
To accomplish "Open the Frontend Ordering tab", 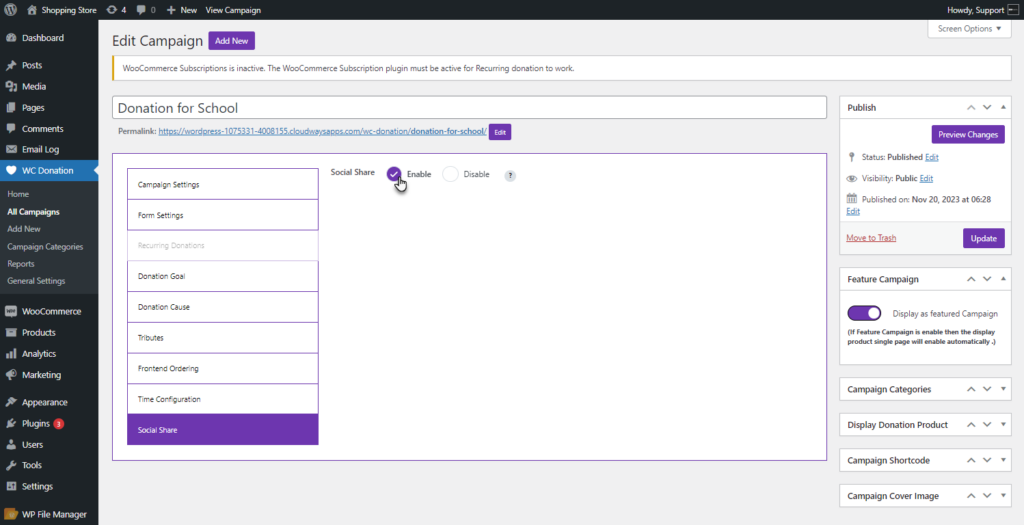I will coord(223,368).
